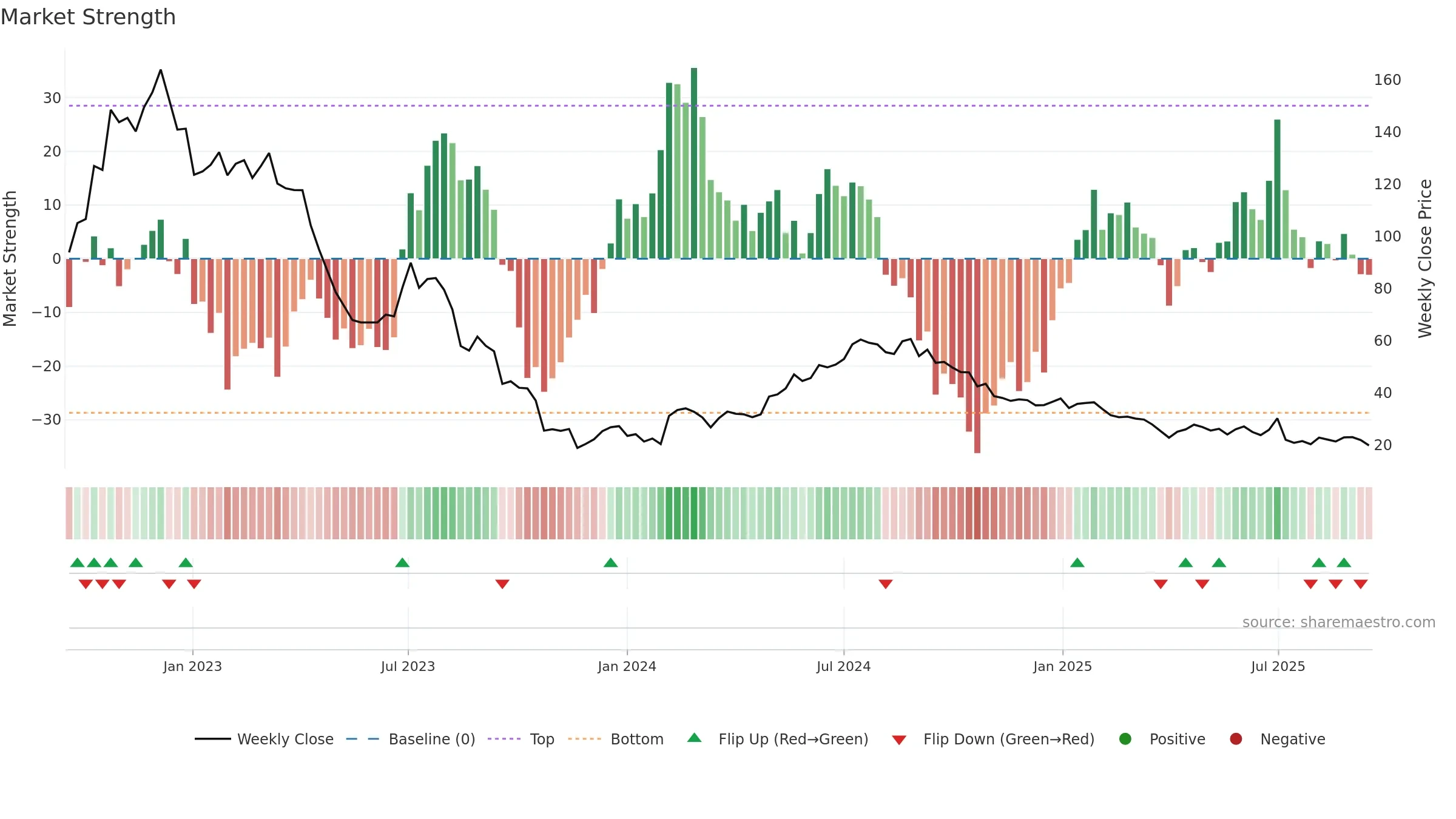The height and width of the screenshot is (819, 1456).
Task: Select the Flip Up marker nearest Jul 2023
Action: (402, 562)
